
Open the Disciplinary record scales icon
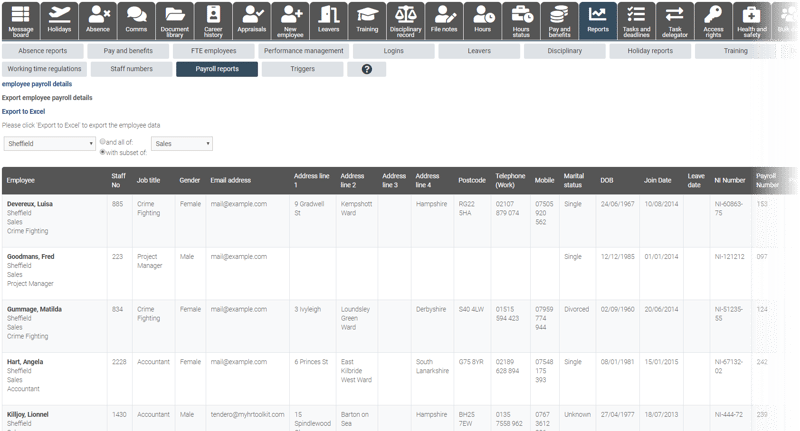[x=406, y=21]
